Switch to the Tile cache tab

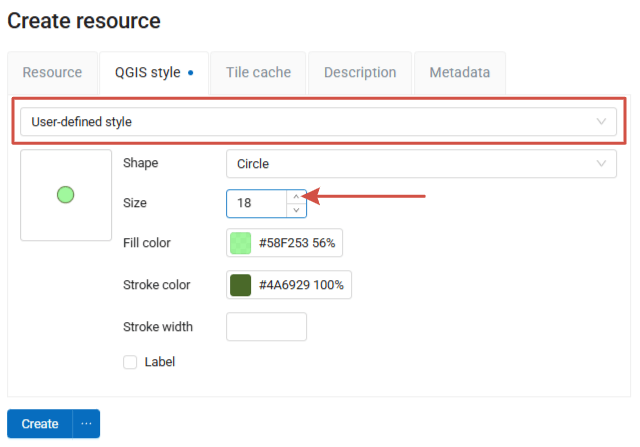pyautogui.click(x=258, y=73)
